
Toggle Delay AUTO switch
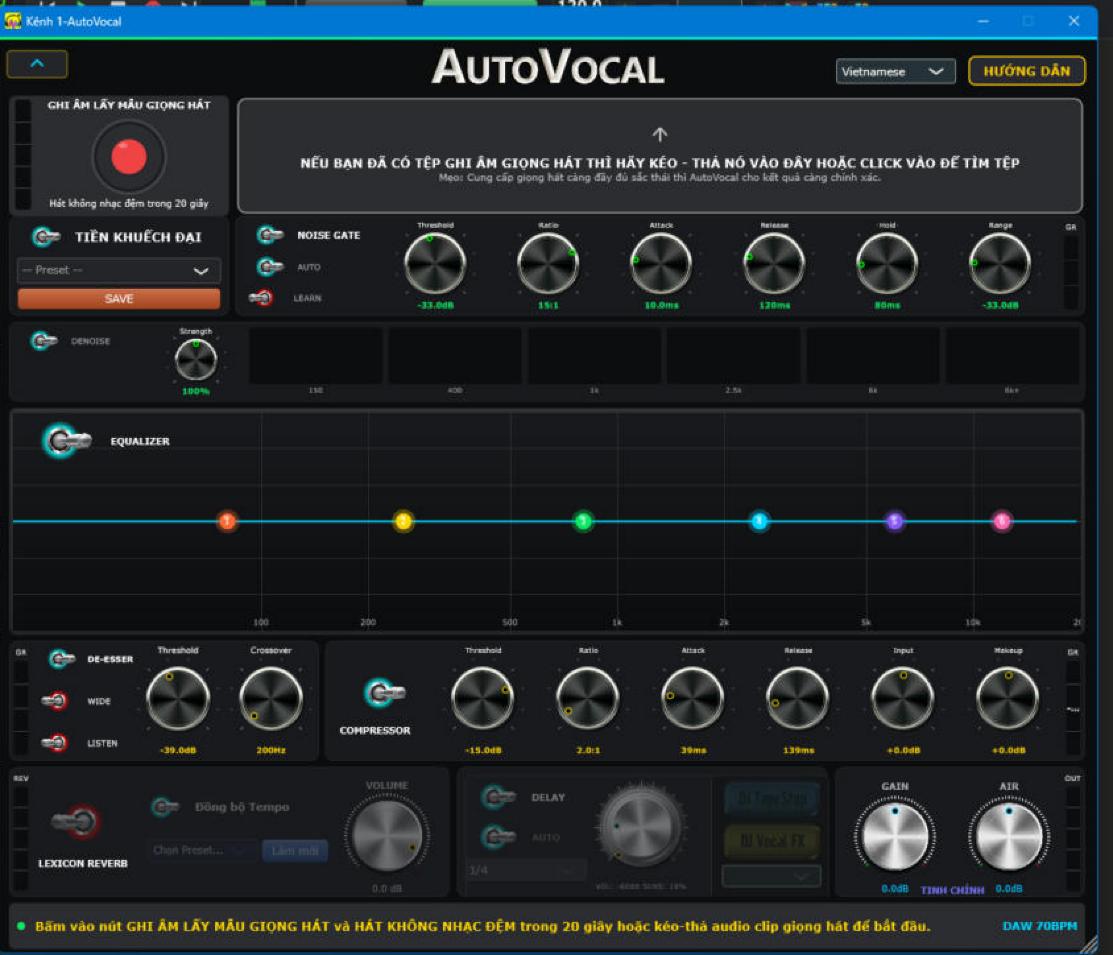point(498,837)
